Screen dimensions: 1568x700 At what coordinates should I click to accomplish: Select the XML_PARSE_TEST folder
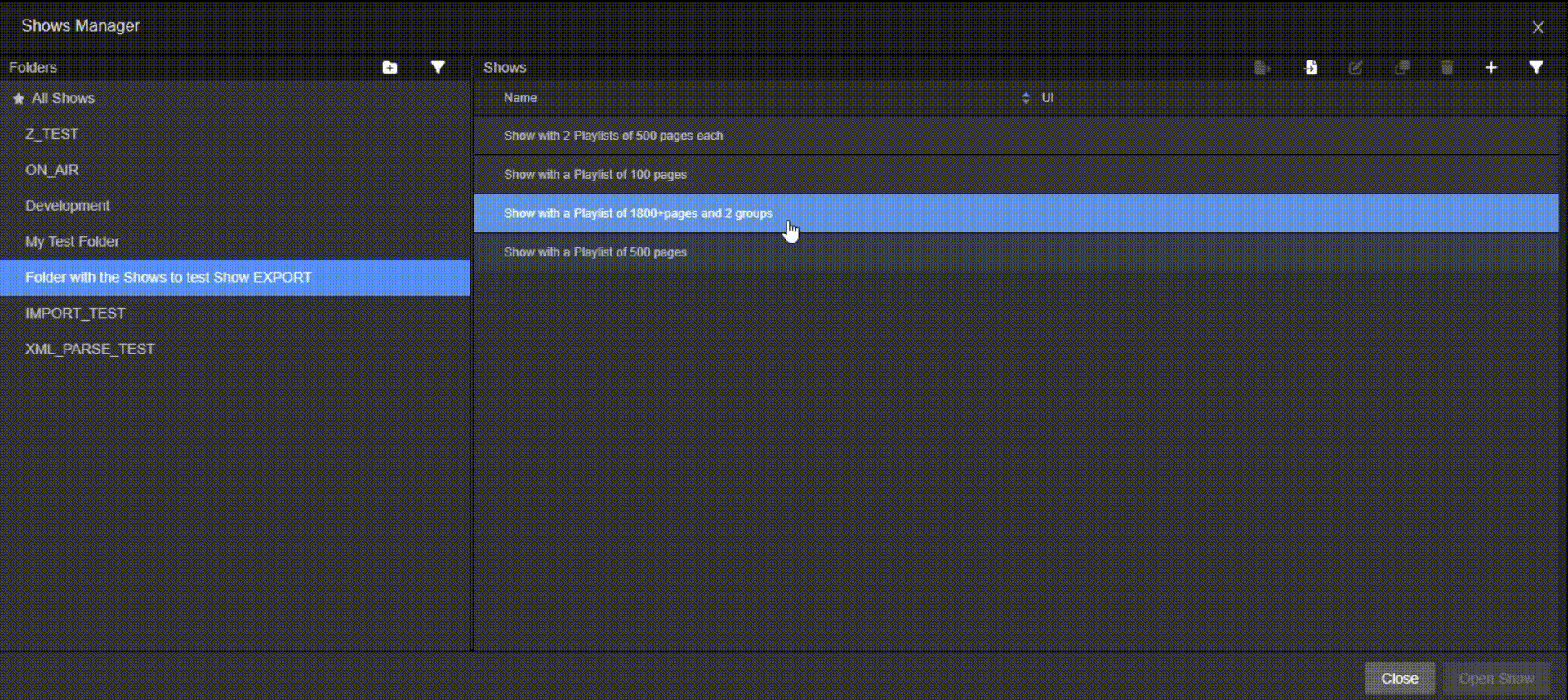pos(90,350)
